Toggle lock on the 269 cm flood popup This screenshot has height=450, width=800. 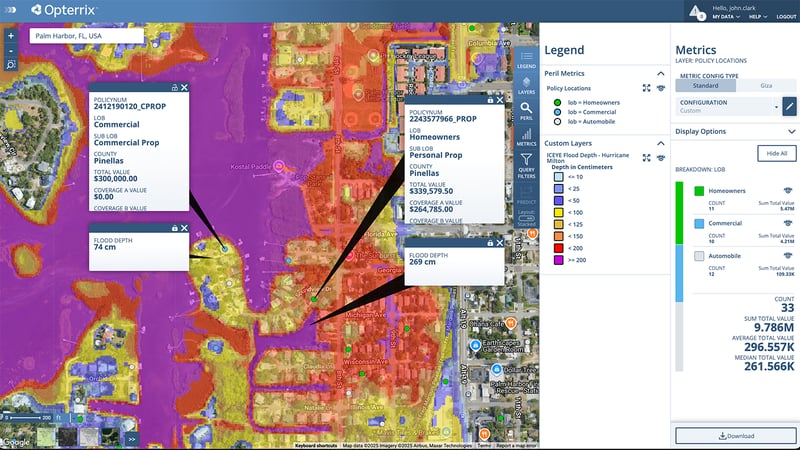(490, 243)
